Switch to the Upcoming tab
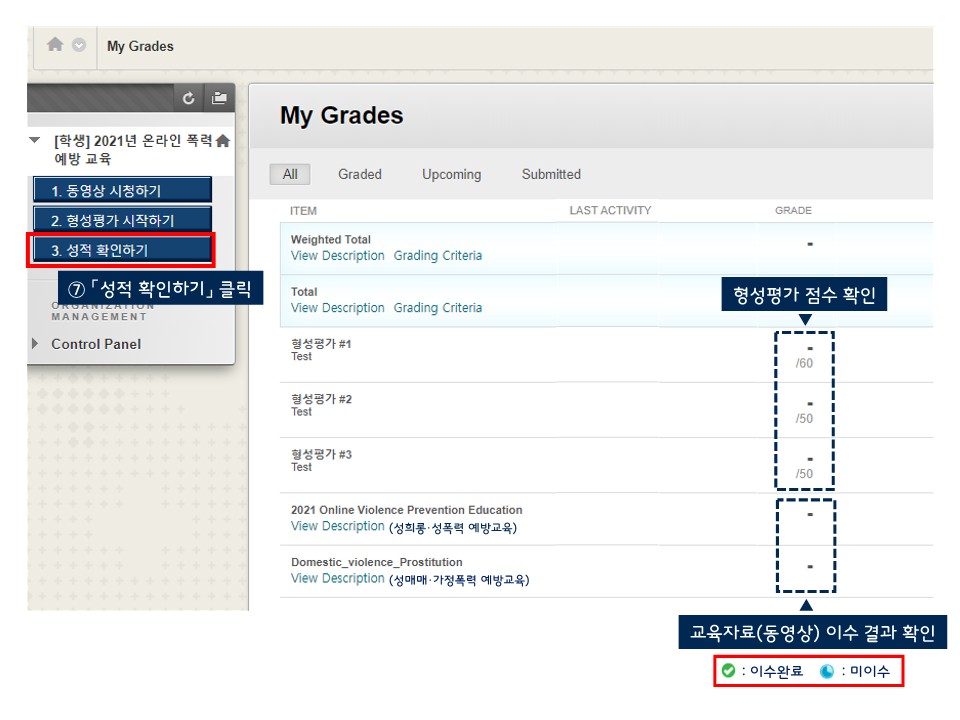 coord(451,174)
